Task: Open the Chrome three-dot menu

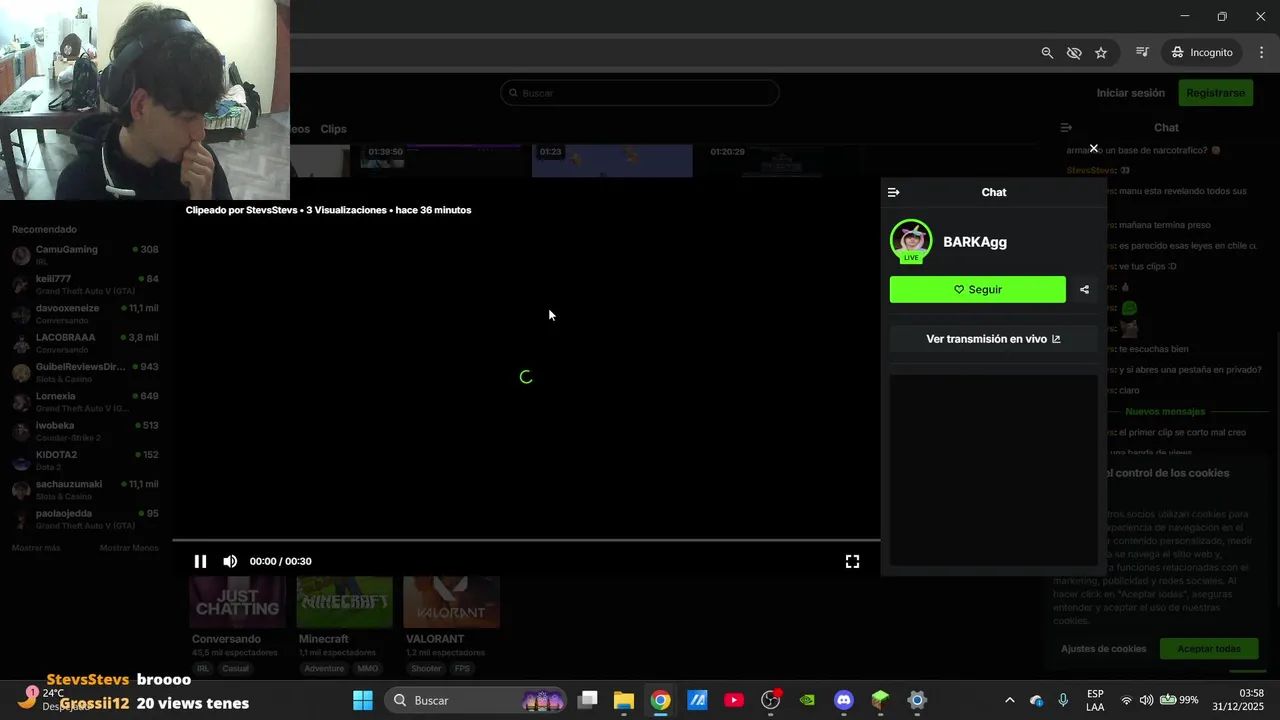Action: pyautogui.click(x=1261, y=52)
